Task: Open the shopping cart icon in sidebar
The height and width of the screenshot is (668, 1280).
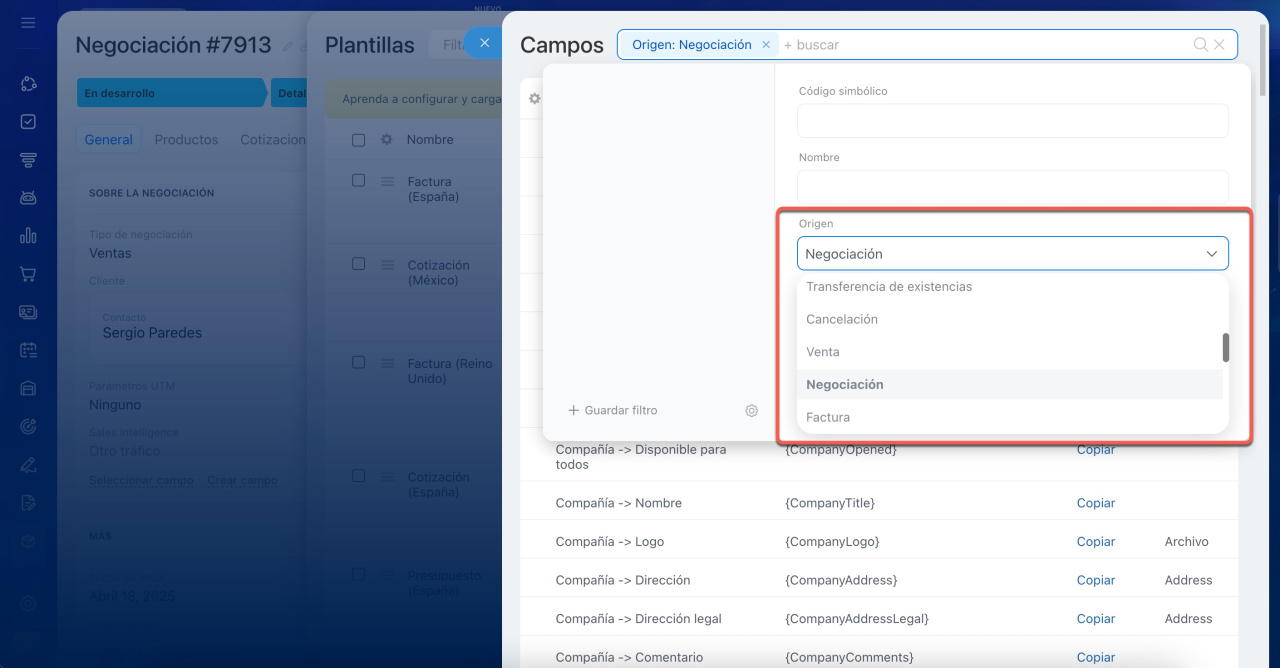Action: (x=28, y=274)
